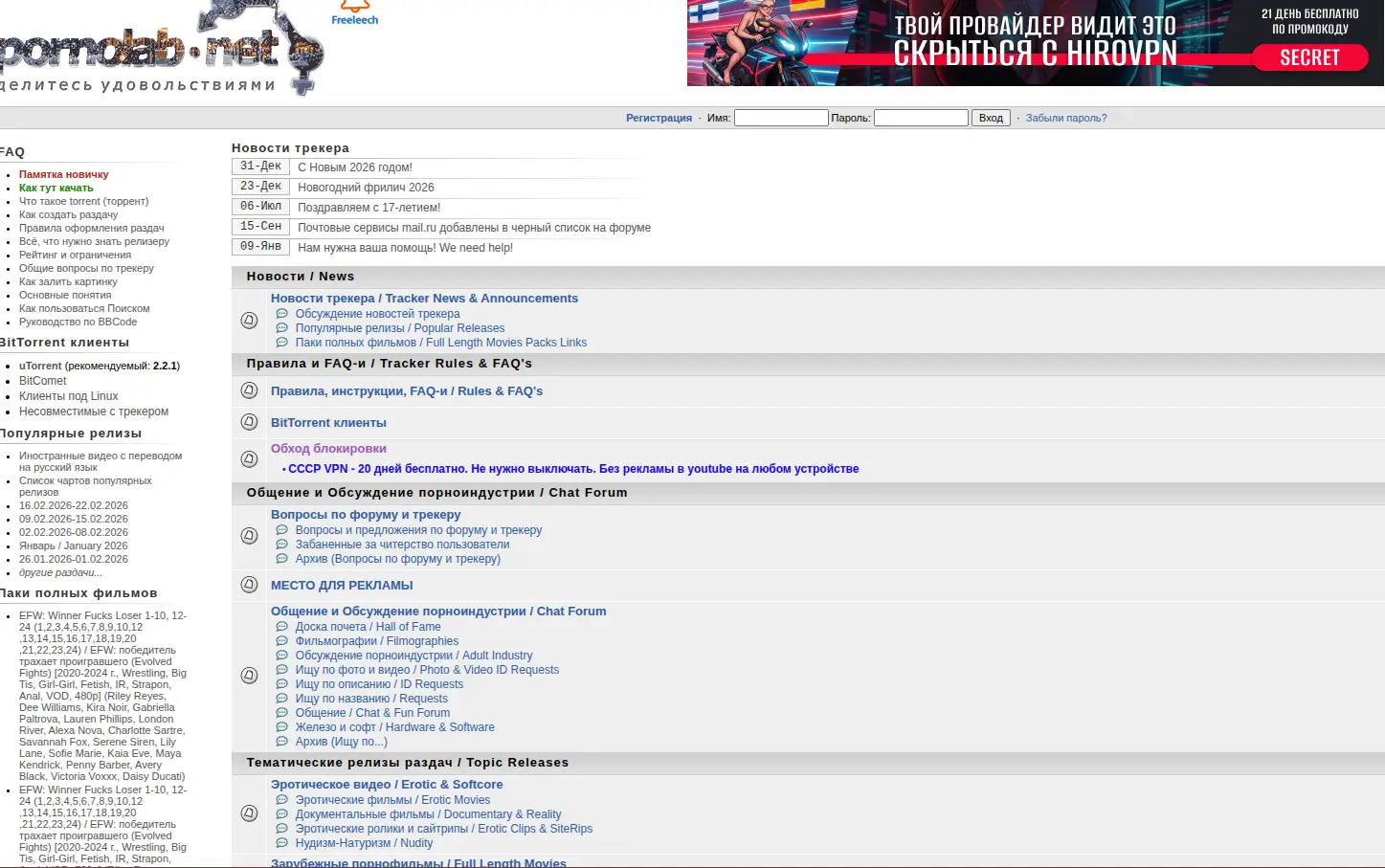Click the forum icon beside BitTorrent клиенты
The width and height of the screenshot is (1385, 868).
coord(249,422)
